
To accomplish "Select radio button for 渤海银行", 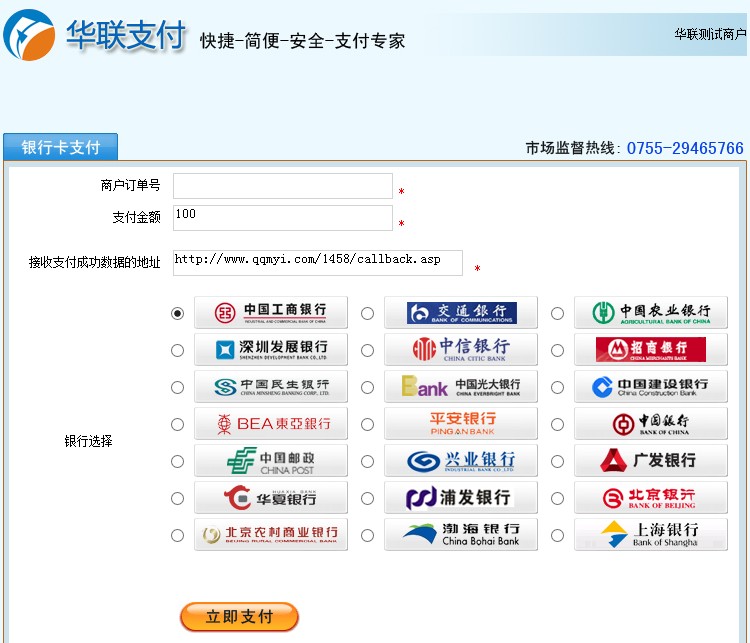I will pos(367,535).
